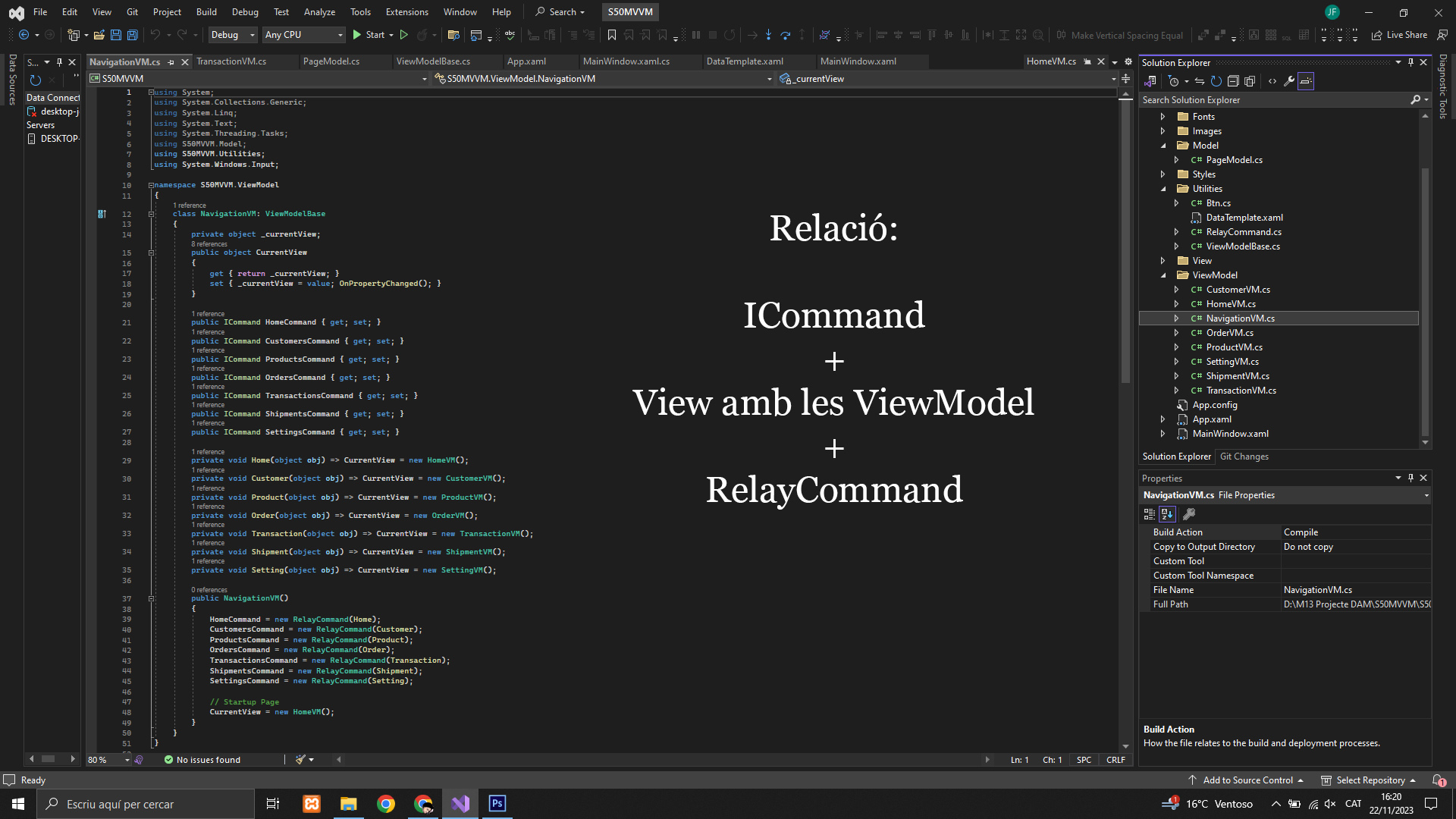This screenshot has width=1456, height=819.
Task: Click the Save All toolbar icon
Action: [132, 35]
